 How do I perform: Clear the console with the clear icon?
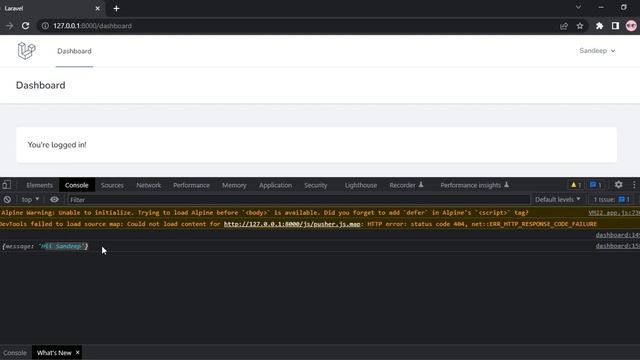[x=7, y=200]
